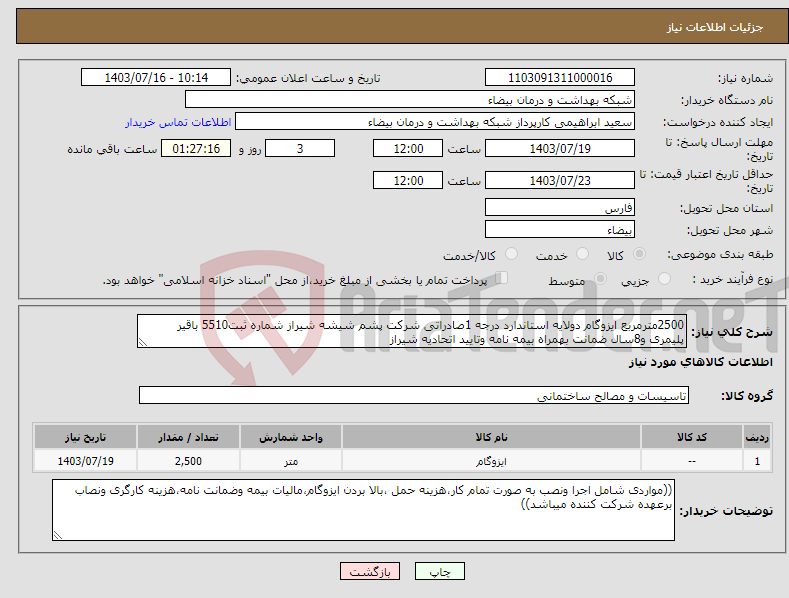Click the نام کالا column header
Screen dimensions: 789x598
491,437
